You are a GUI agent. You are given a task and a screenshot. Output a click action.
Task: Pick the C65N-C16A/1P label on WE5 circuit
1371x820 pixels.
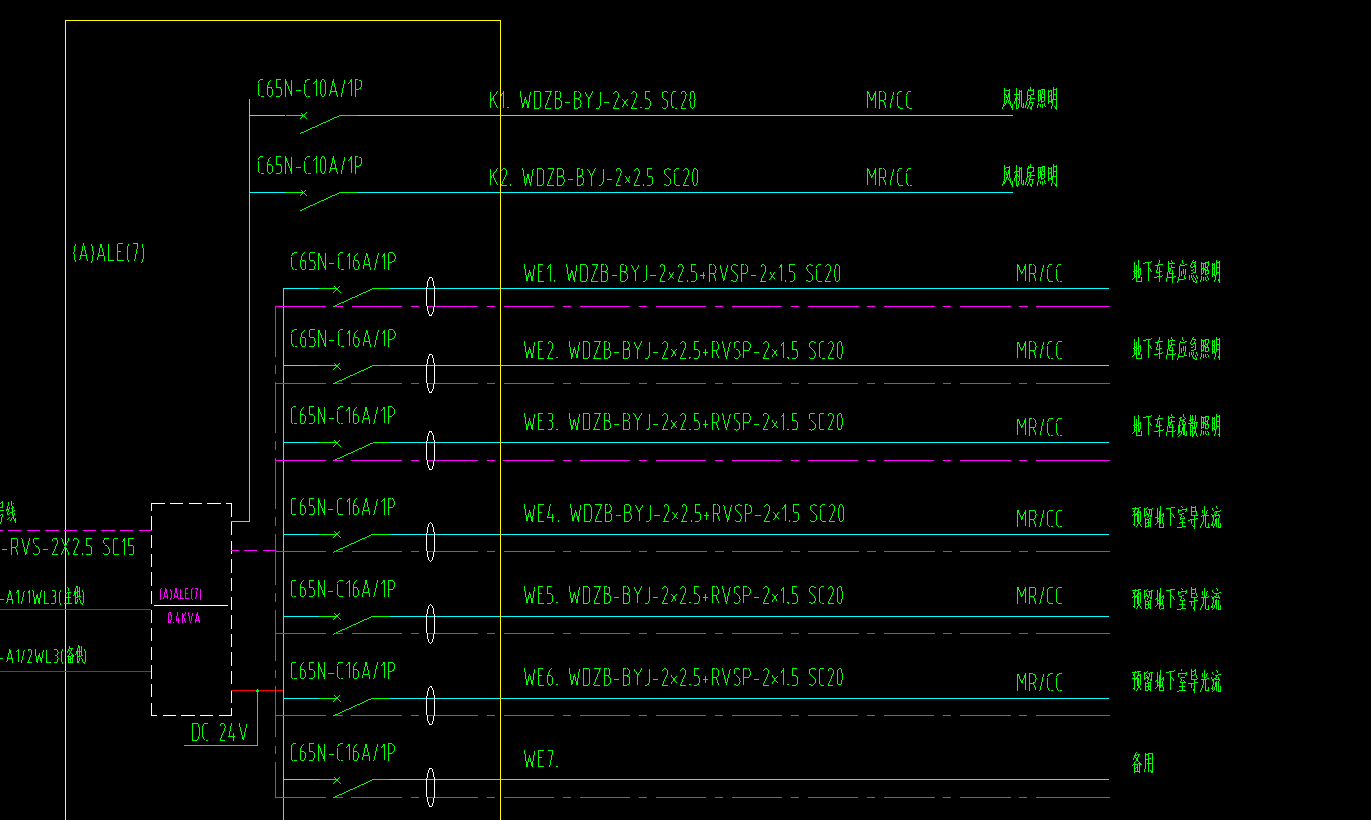(x=343, y=589)
